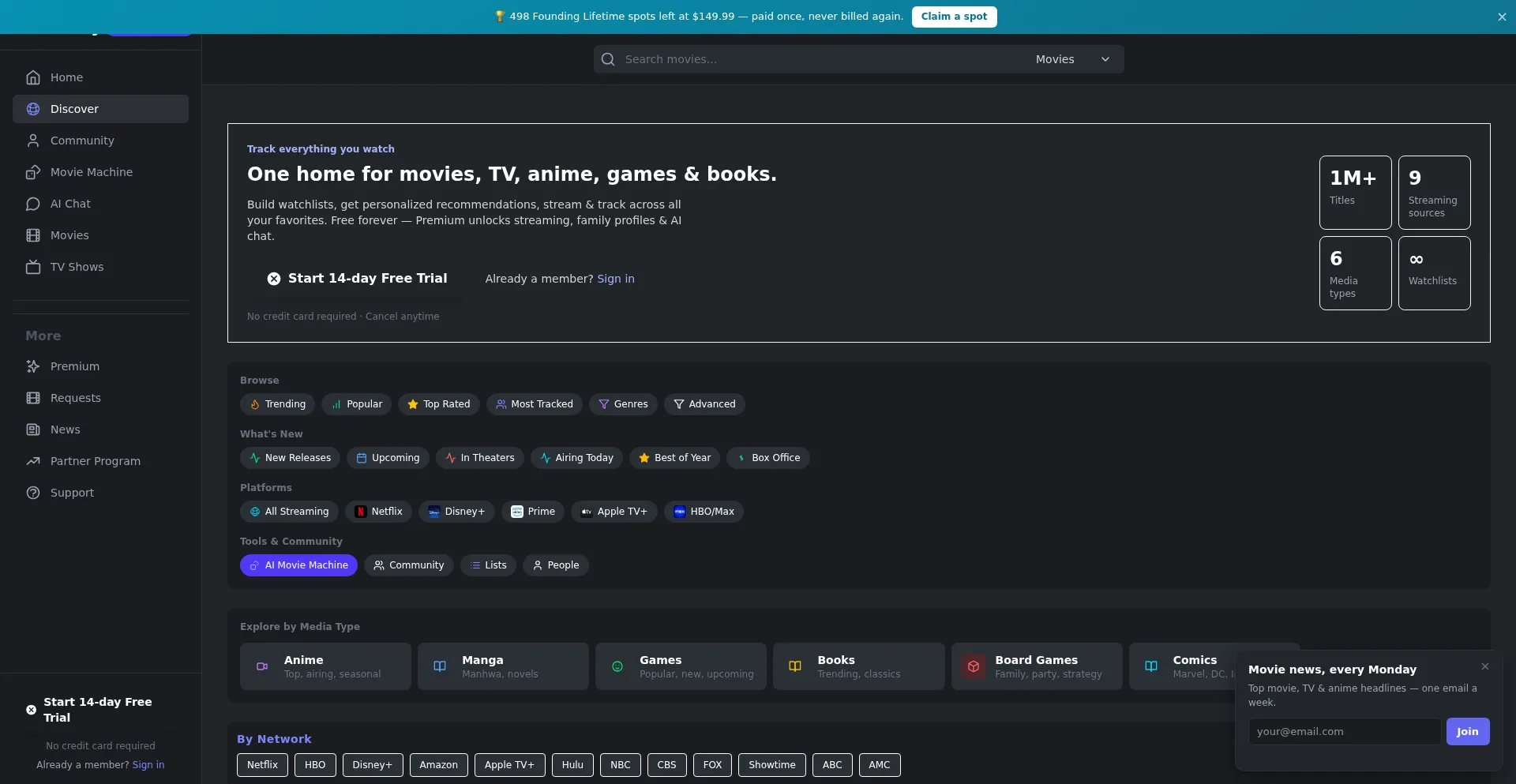Open the Community chip under Tools
Screen dimensions: 1516x784
(408, 565)
